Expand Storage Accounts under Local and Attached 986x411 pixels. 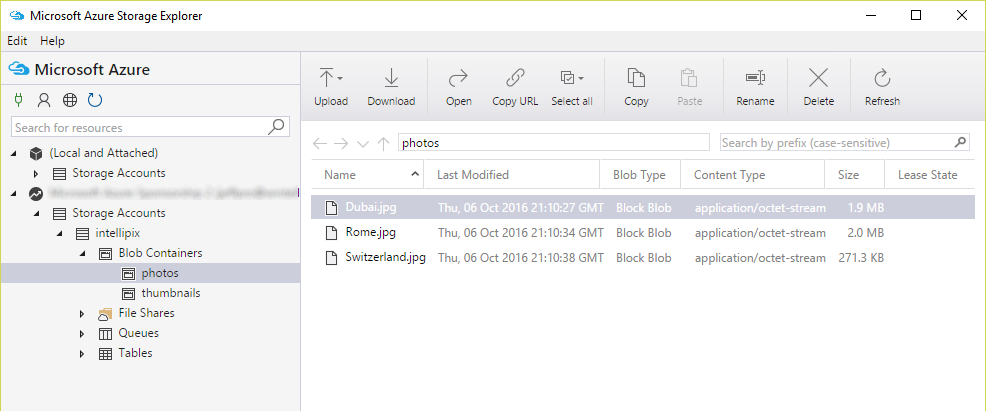[36, 173]
